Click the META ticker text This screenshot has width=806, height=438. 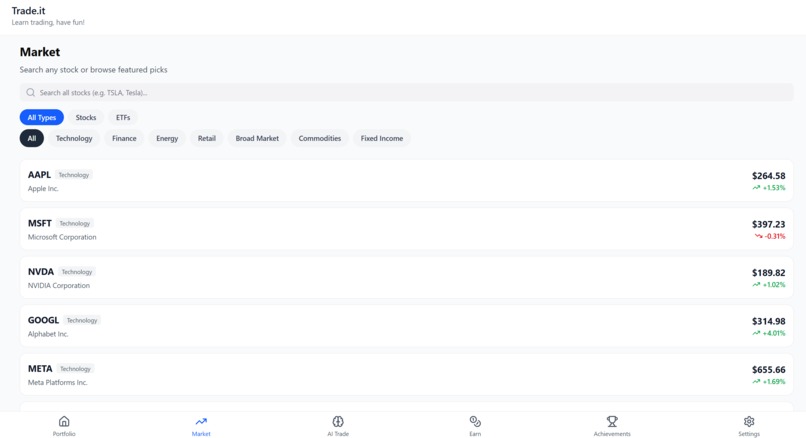tap(40, 369)
